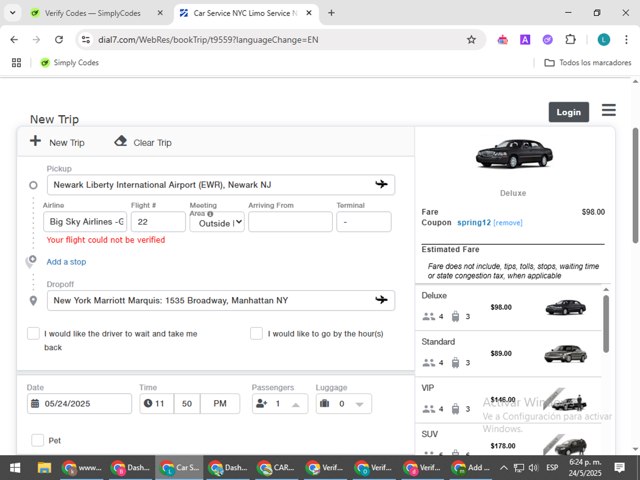Viewport: 640px width, 480px height.
Task: Click the Meeting Area info icon
Action: [210, 214]
